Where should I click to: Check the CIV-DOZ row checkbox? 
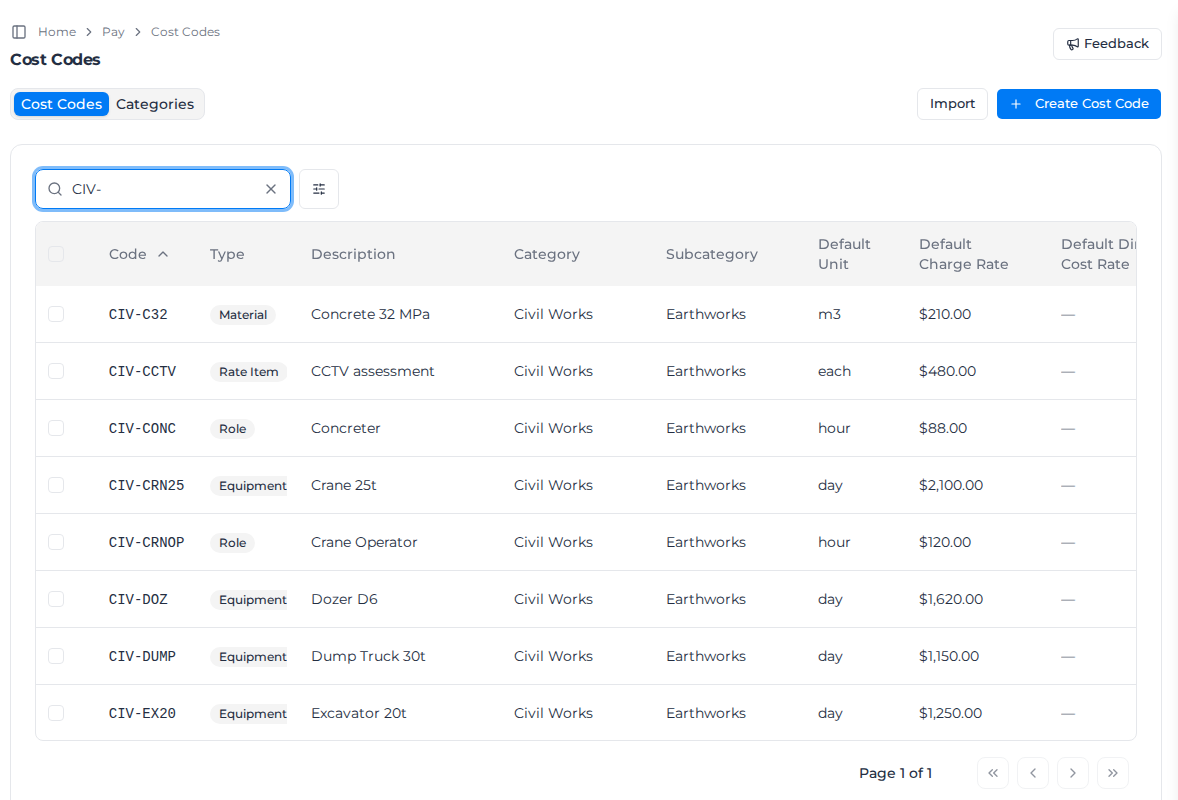tap(56, 599)
